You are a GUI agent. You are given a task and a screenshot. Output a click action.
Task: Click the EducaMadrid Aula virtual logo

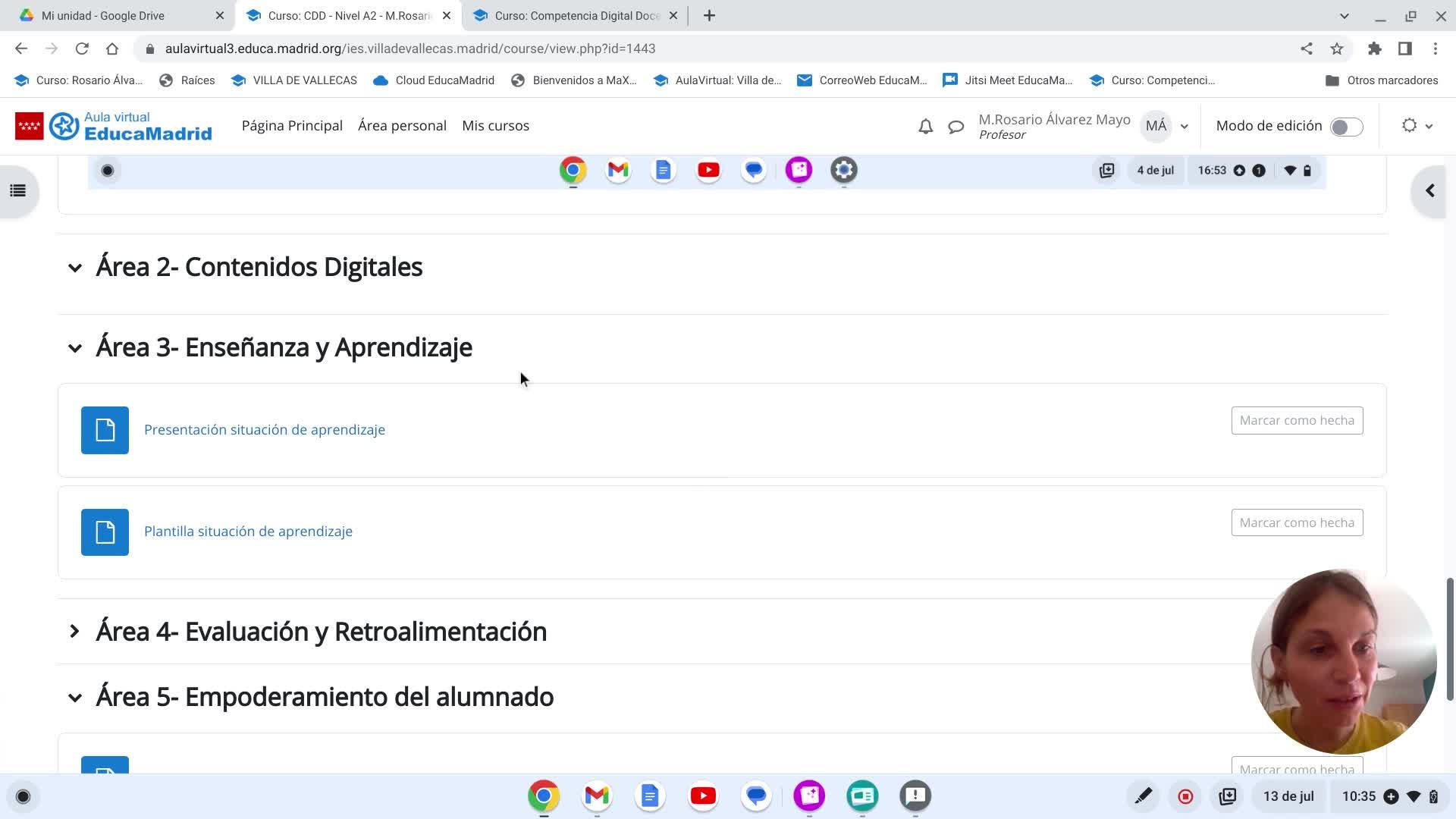coord(114,126)
